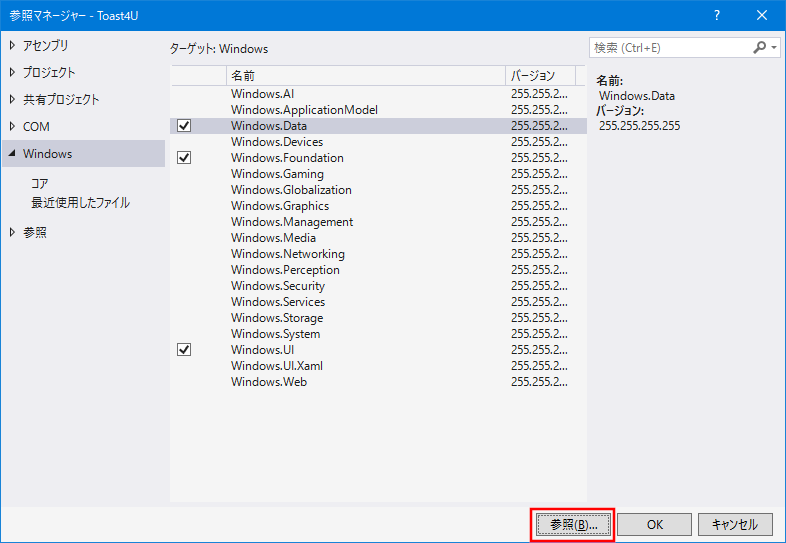Select コア under Windows

tap(40, 183)
